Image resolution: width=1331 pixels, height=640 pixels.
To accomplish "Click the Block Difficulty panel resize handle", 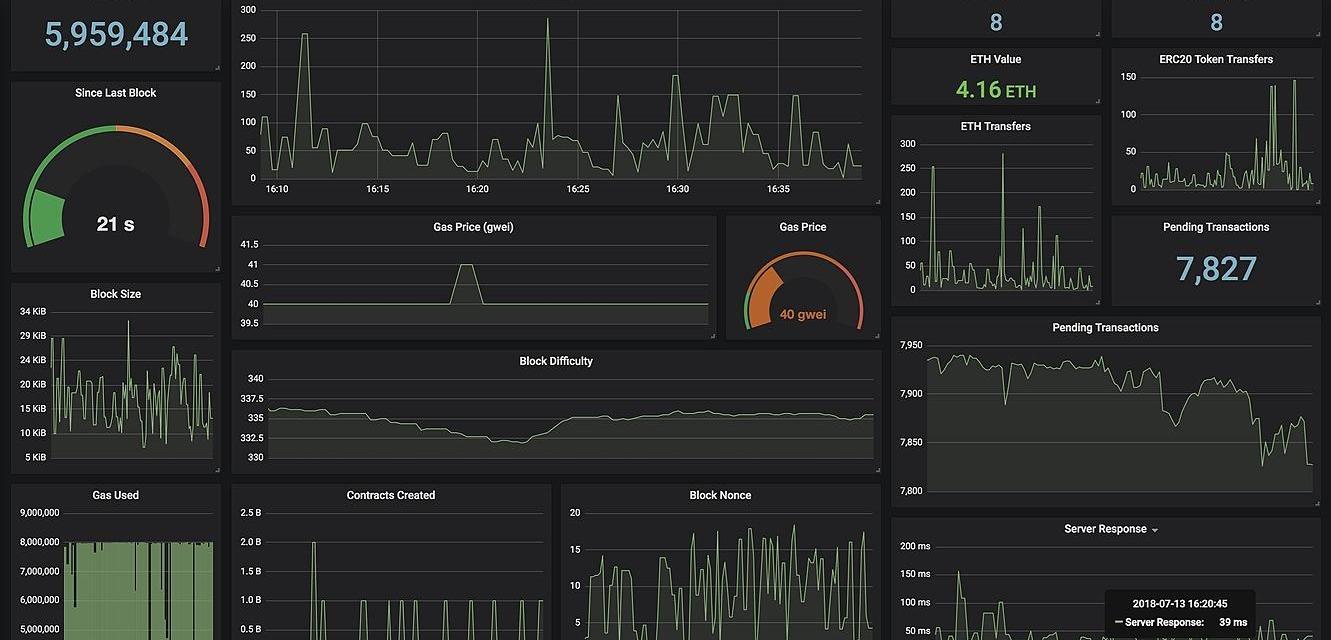I will coord(876,469).
